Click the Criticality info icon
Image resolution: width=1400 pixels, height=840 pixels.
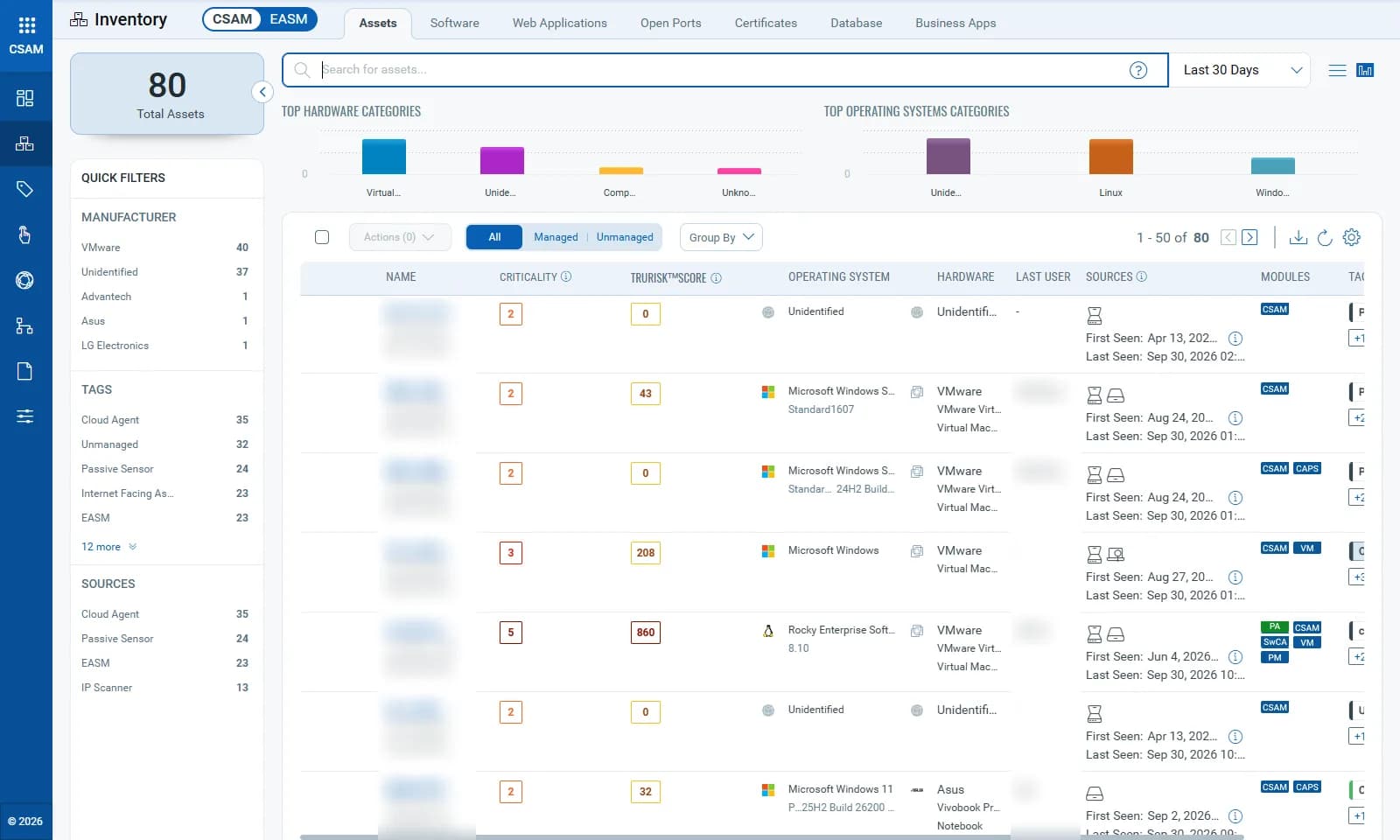tap(566, 276)
